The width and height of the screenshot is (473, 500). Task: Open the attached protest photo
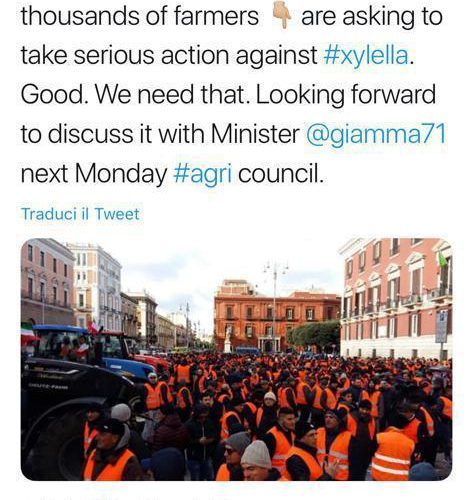(x=236, y=359)
